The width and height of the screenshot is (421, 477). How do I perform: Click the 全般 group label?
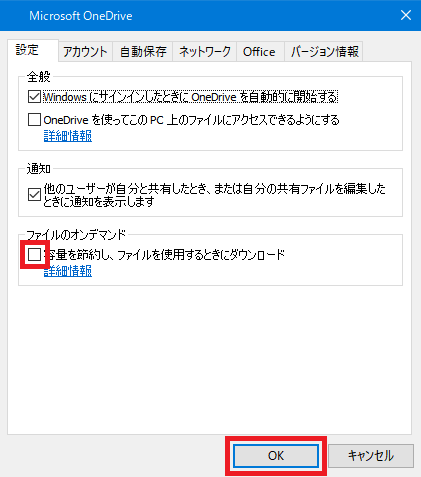pos(39,77)
